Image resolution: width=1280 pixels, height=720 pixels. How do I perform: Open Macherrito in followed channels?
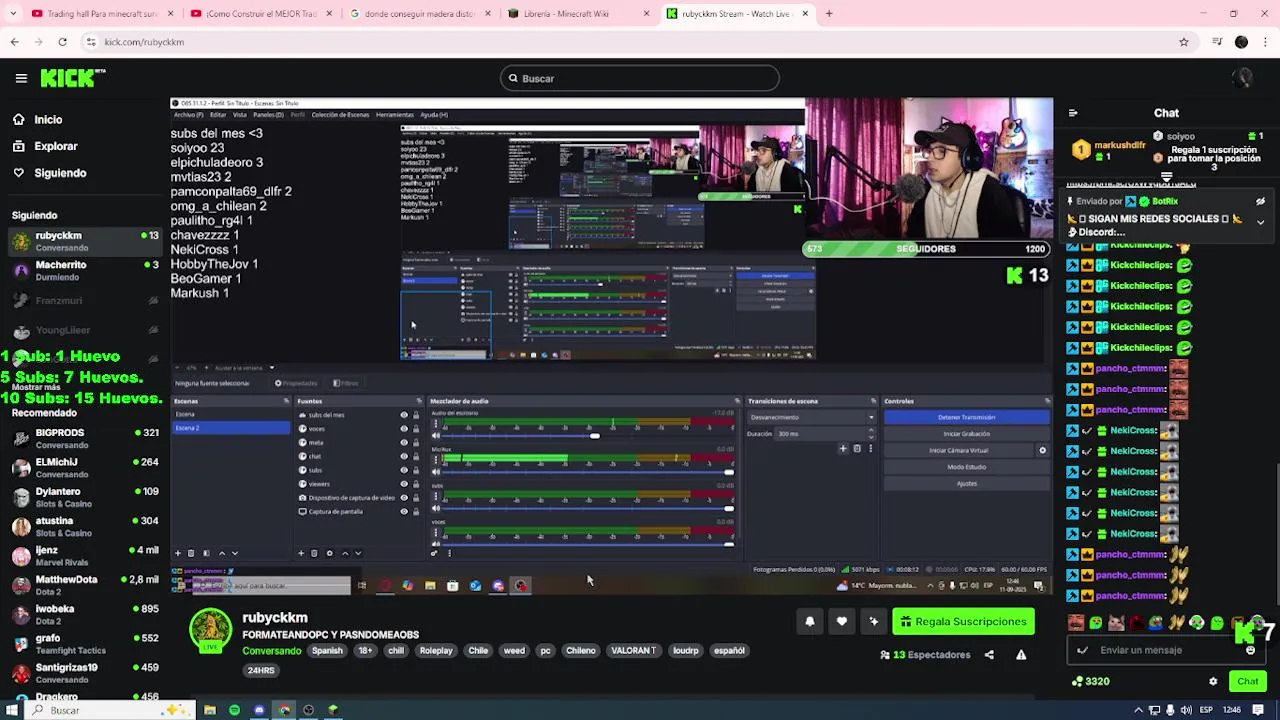[84, 270]
